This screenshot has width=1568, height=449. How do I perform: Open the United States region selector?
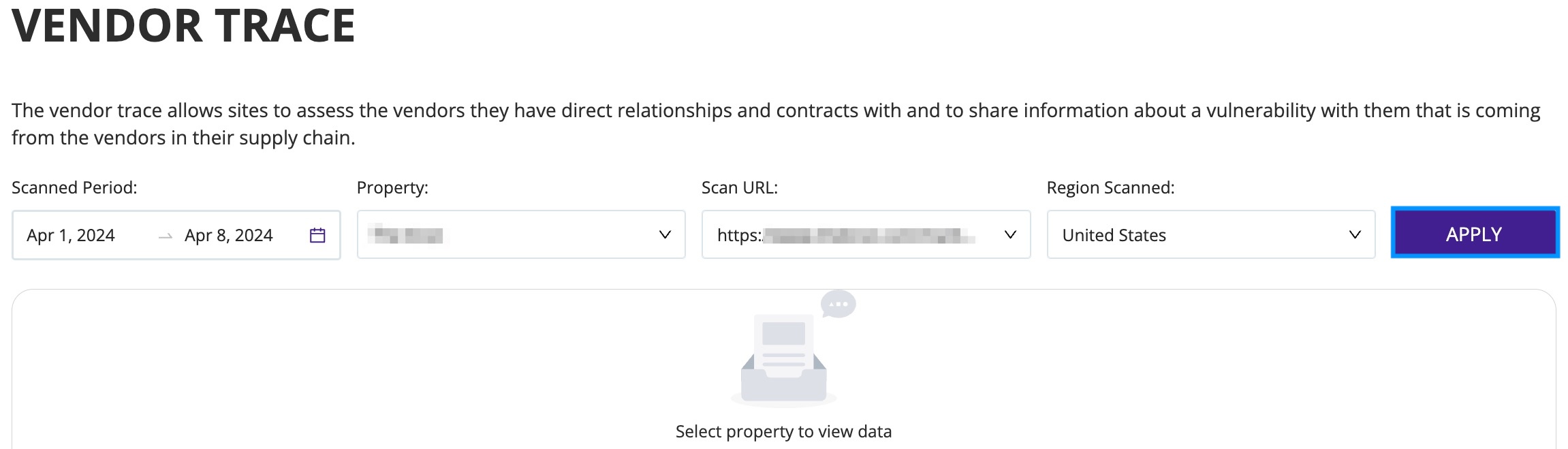click(x=1211, y=234)
